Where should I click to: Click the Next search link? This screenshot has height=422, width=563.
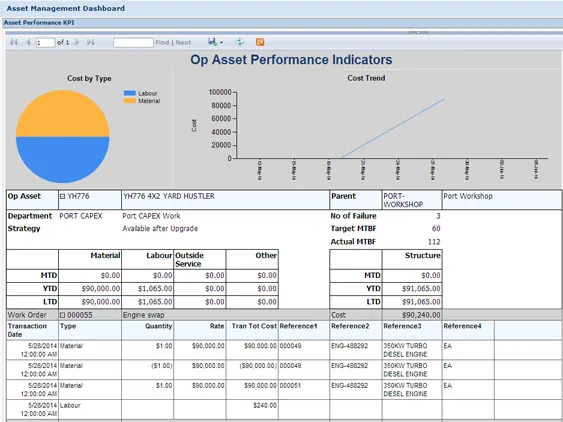[x=183, y=42]
